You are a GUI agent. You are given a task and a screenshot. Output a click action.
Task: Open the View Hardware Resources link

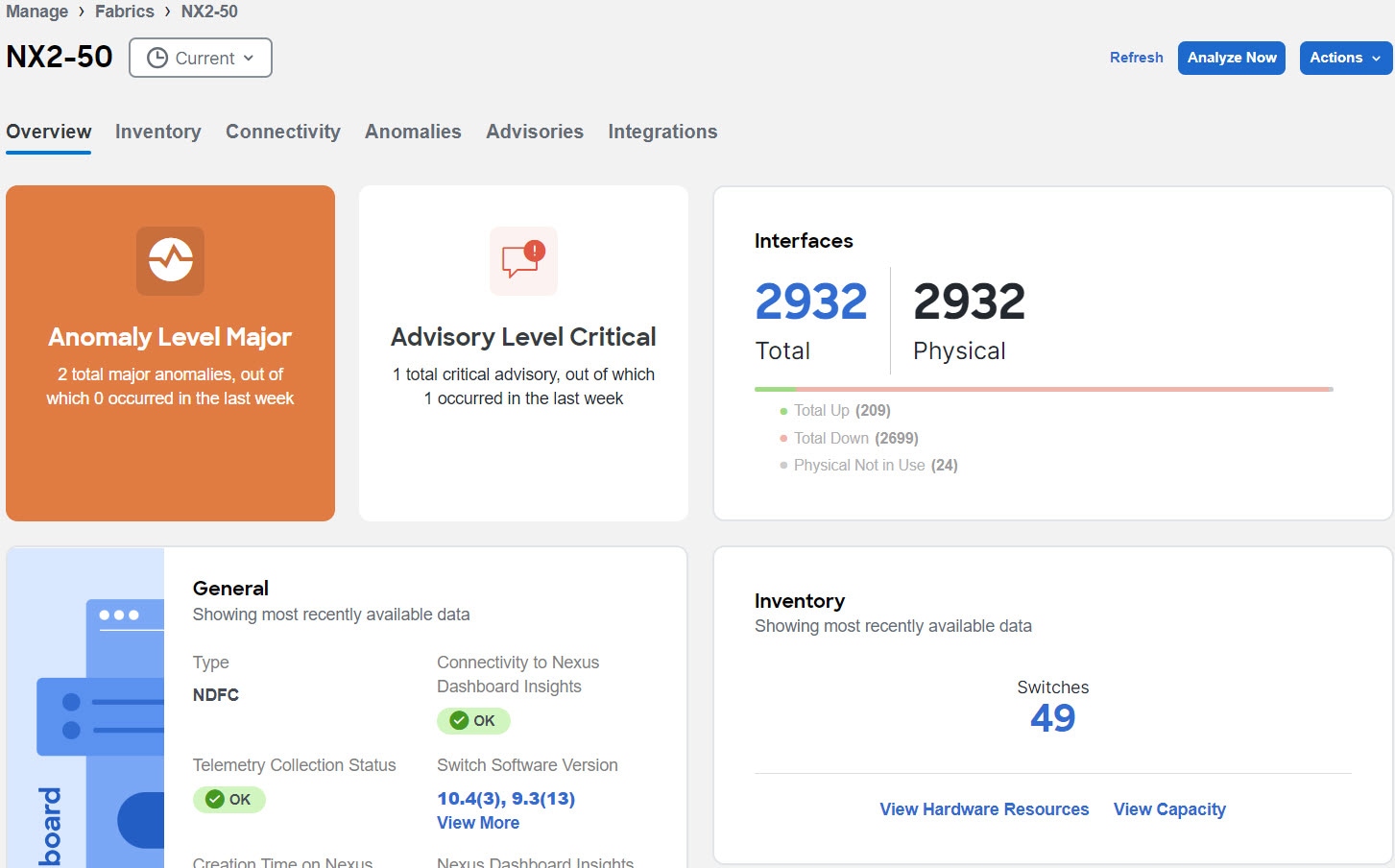click(x=984, y=809)
